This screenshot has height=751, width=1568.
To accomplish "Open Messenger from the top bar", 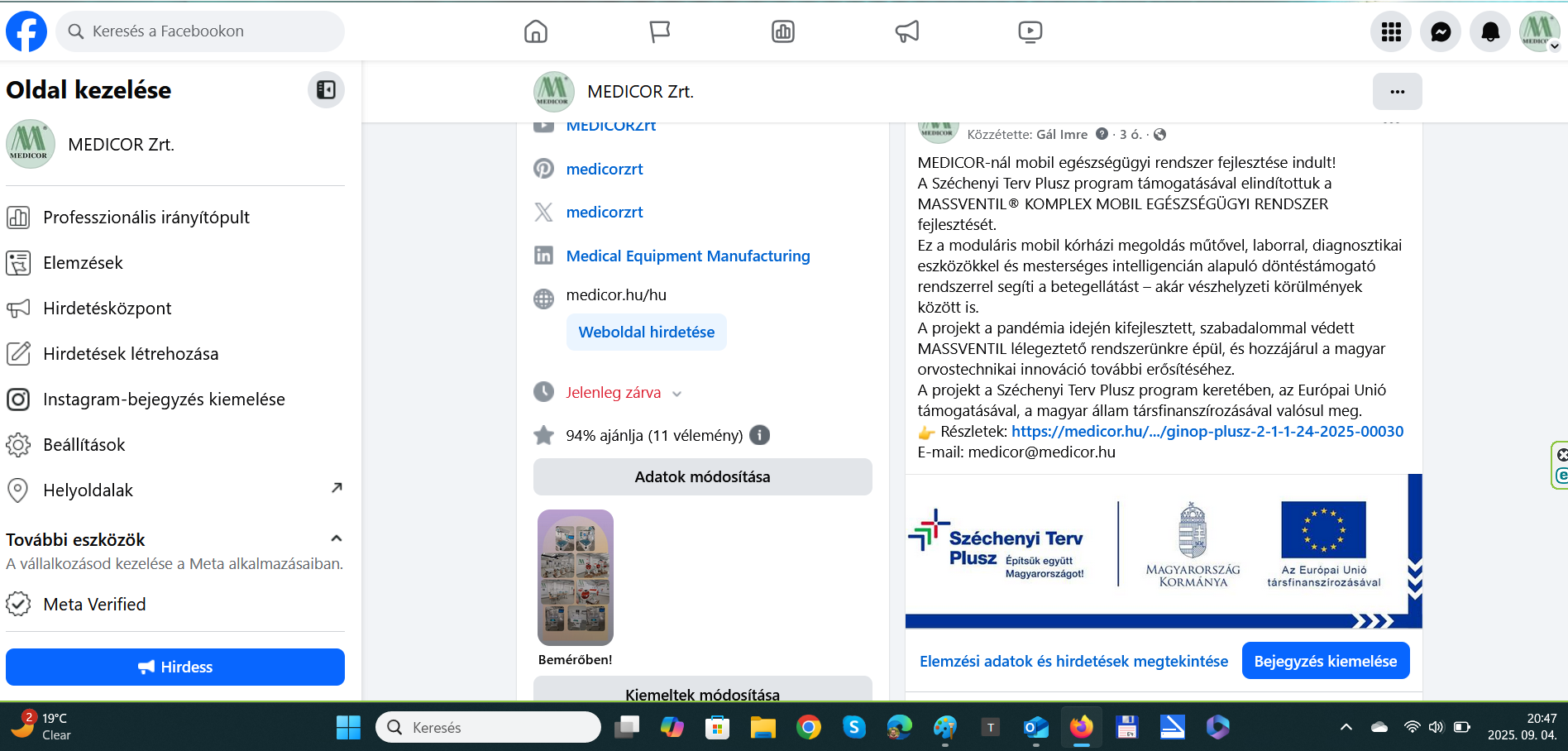I will pos(1440,32).
